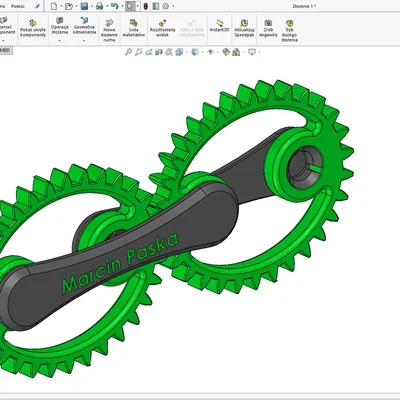This screenshot has height=400, width=400.
Task: Open View orientation cube icon
Action: click(x=179, y=52)
